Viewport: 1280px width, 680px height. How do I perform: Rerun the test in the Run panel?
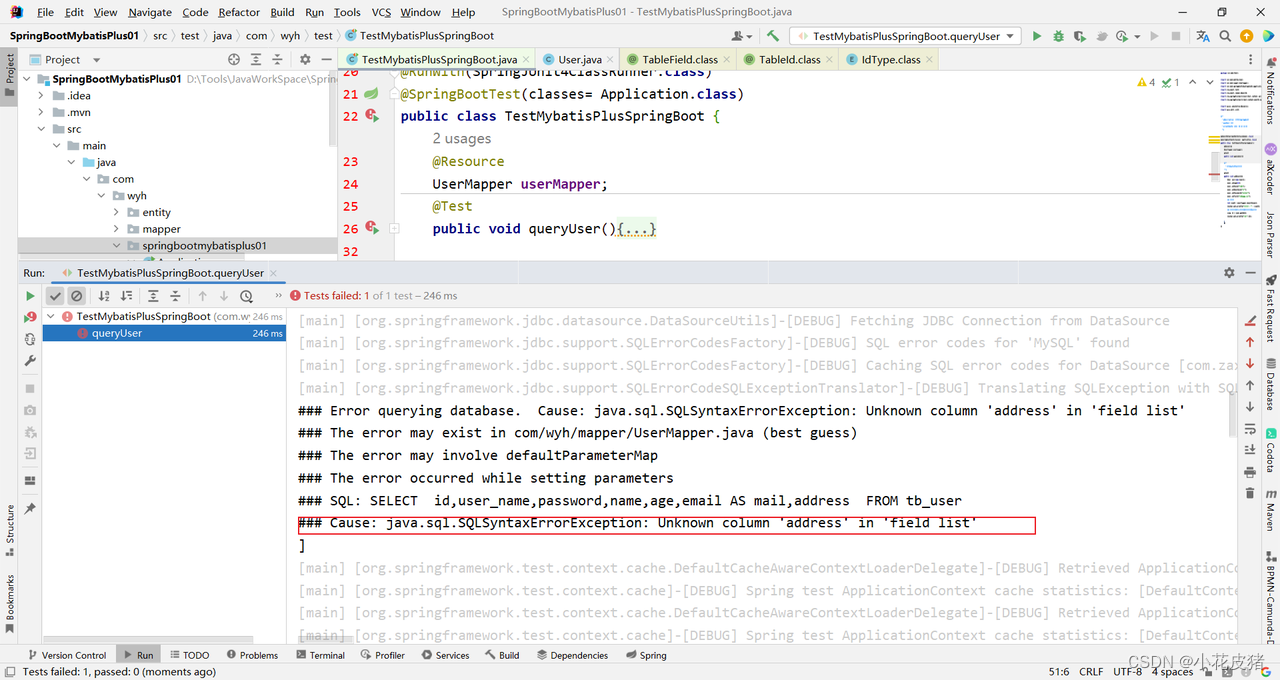30,296
